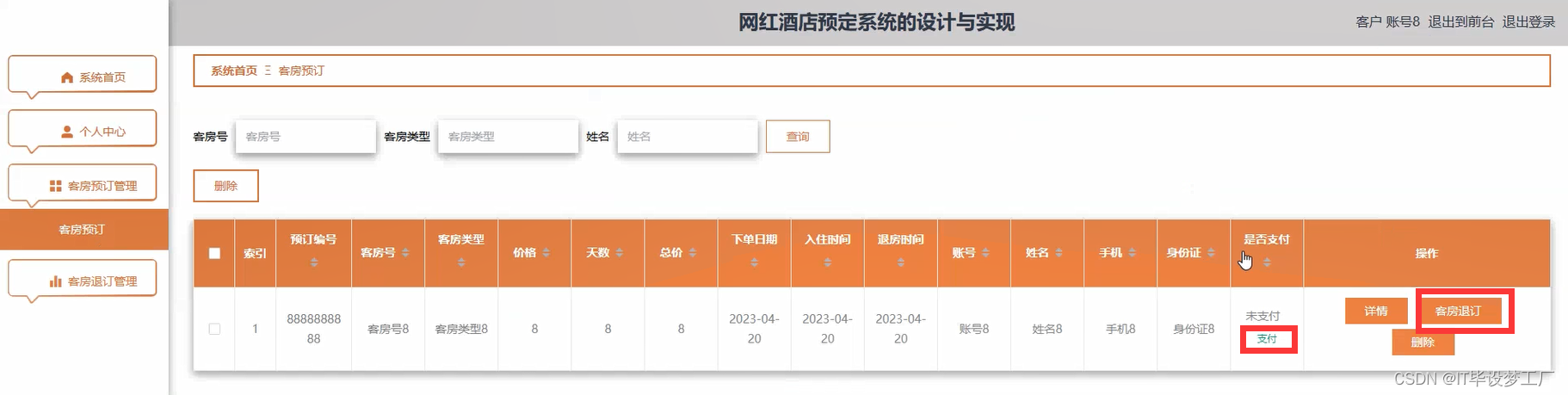Click the 身份证8 table cell

coord(1194,329)
